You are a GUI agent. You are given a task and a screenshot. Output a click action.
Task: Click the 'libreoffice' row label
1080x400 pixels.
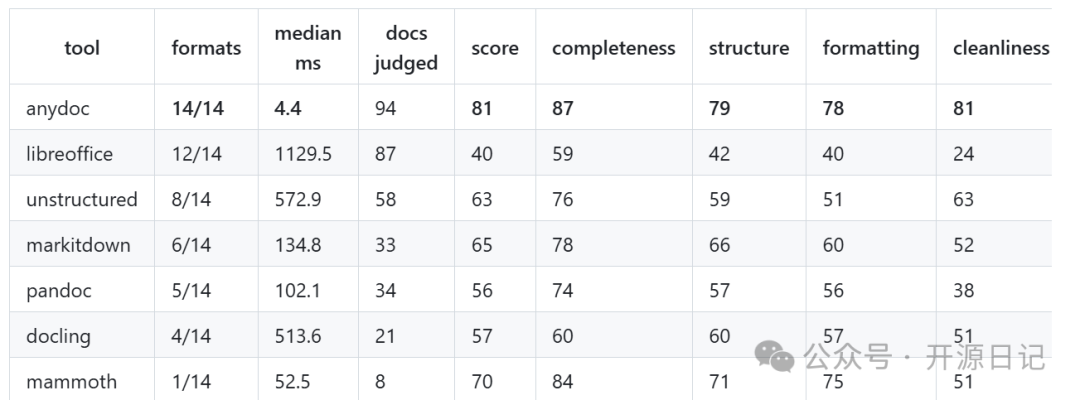70,154
